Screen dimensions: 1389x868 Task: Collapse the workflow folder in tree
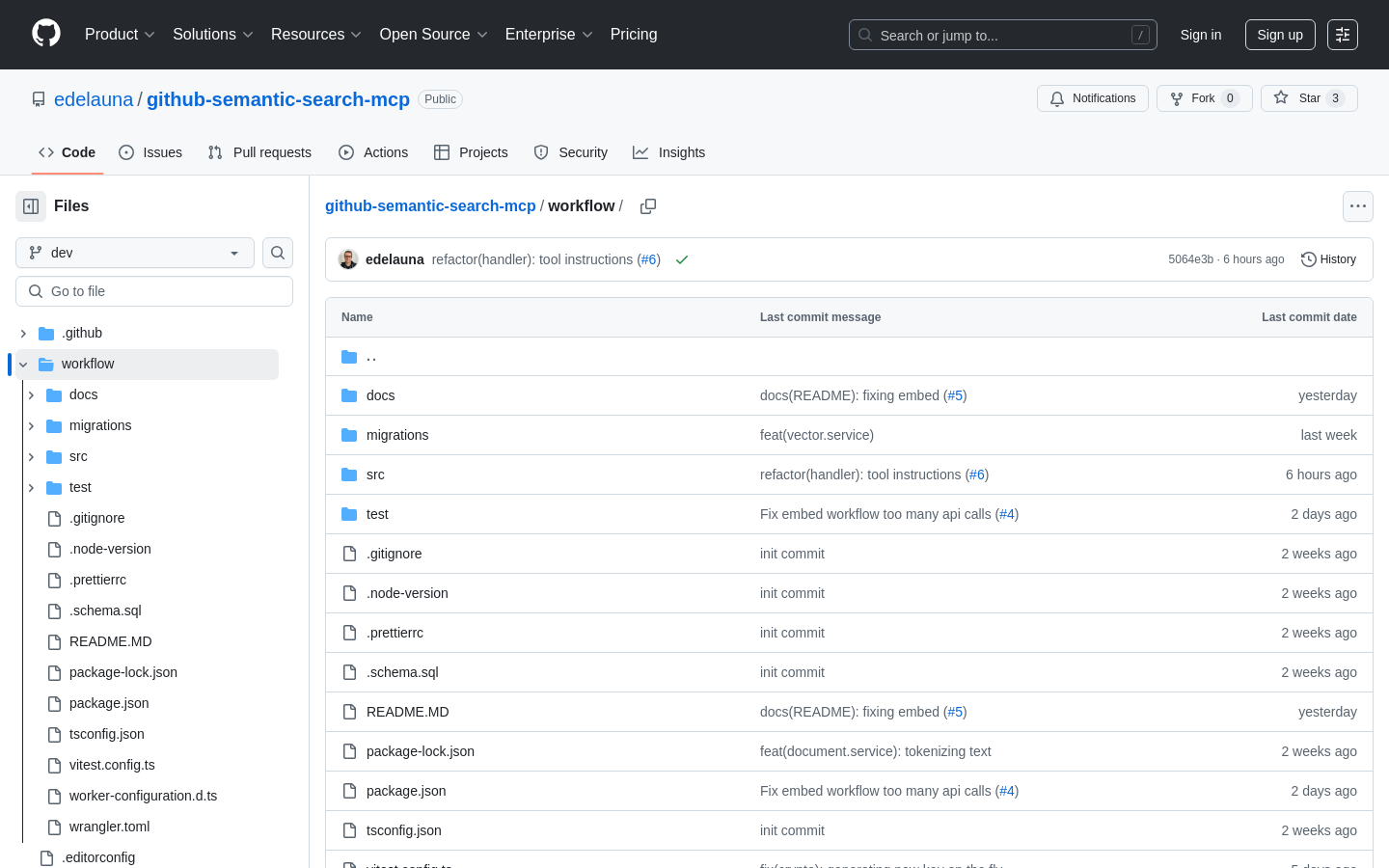(23, 364)
